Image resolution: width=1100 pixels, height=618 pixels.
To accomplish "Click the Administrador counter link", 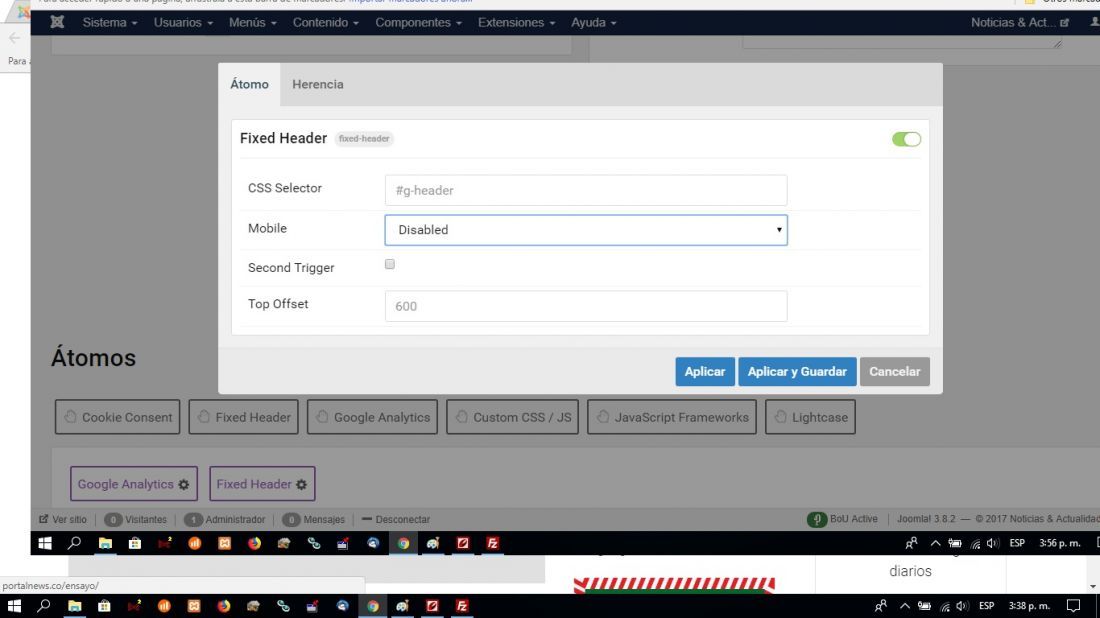I will tap(224, 520).
